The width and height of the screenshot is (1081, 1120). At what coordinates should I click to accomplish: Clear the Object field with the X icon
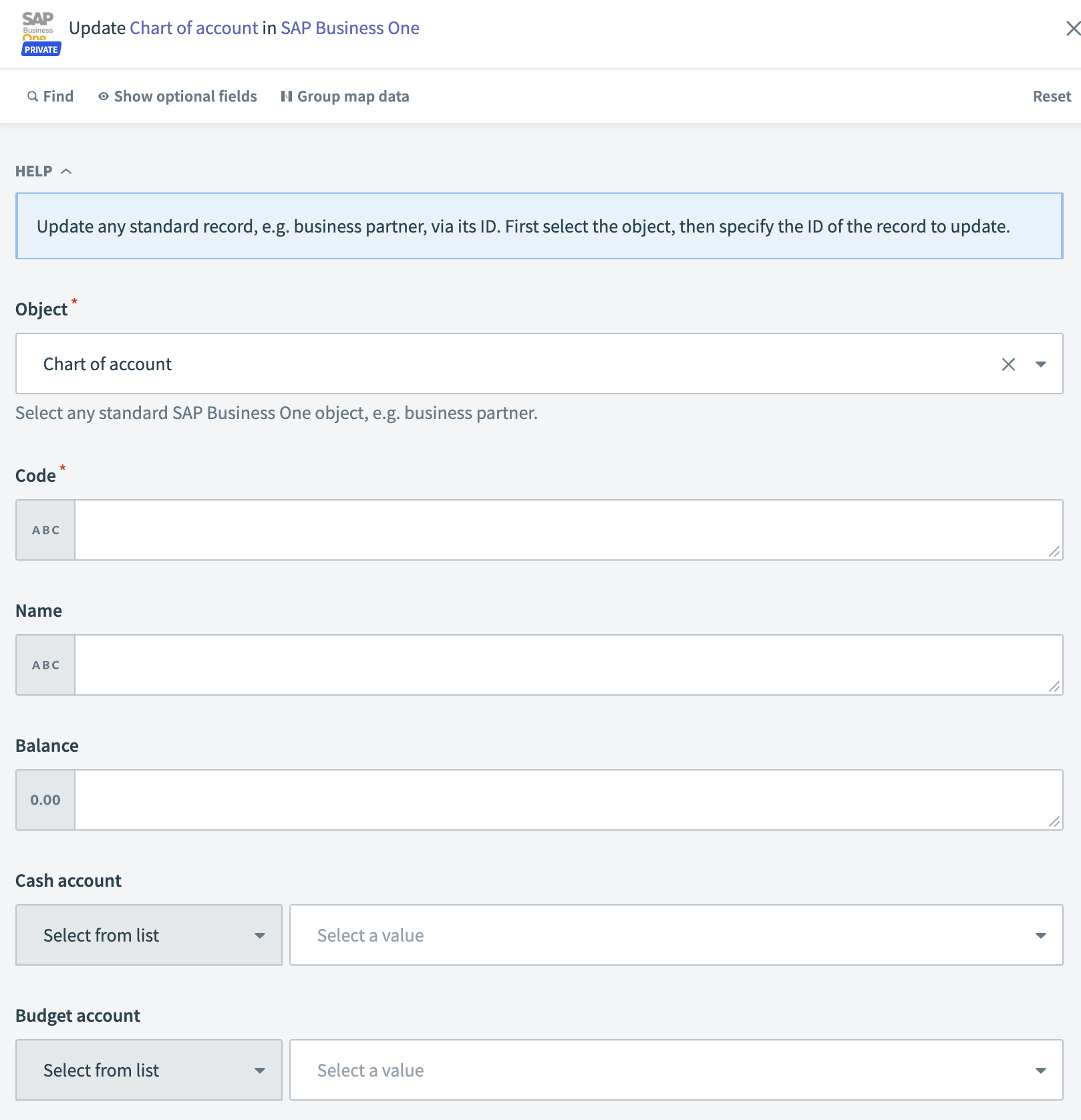(x=1008, y=364)
